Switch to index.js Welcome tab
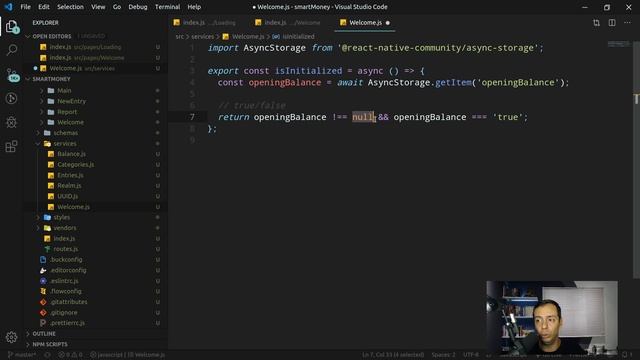The width and height of the screenshot is (640, 360). pyautogui.click(x=291, y=23)
